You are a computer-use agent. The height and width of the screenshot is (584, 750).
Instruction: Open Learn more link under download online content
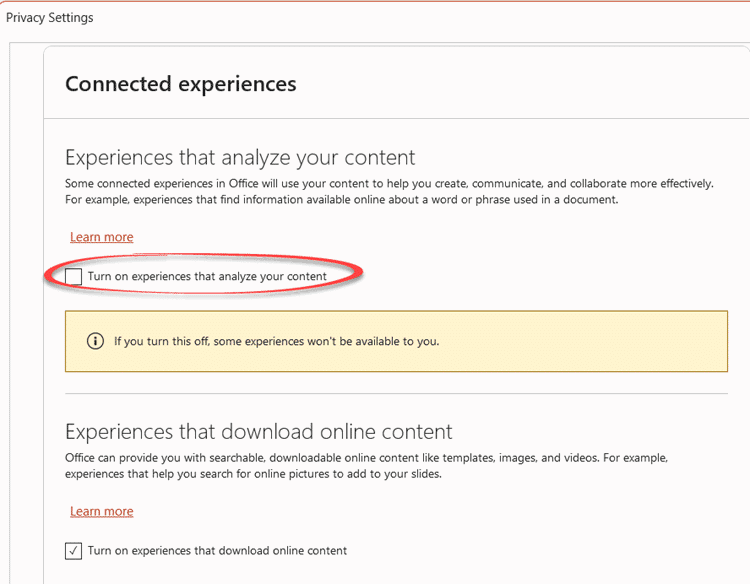coord(101,511)
